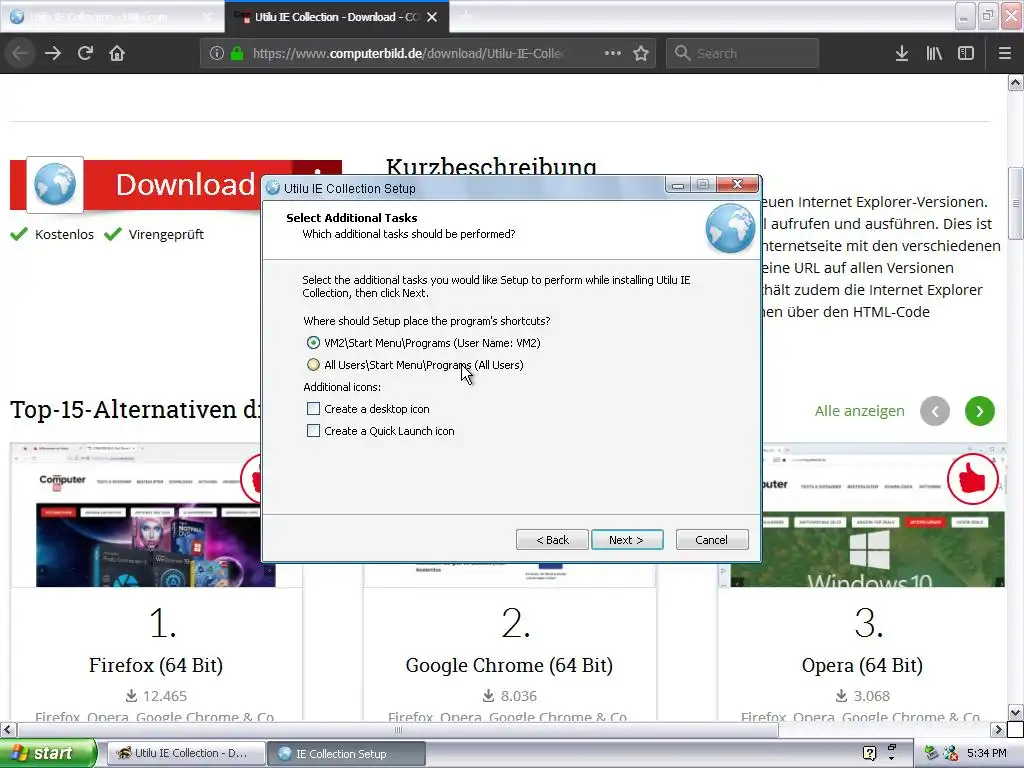Click the grey previous carousel arrow
Image resolution: width=1024 pixels, height=768 pixels.
tap(935, 411)
